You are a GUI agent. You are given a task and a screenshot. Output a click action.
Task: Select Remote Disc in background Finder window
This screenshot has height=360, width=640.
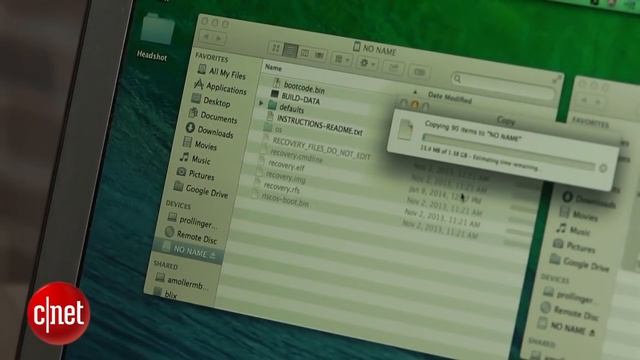(570, 312)
